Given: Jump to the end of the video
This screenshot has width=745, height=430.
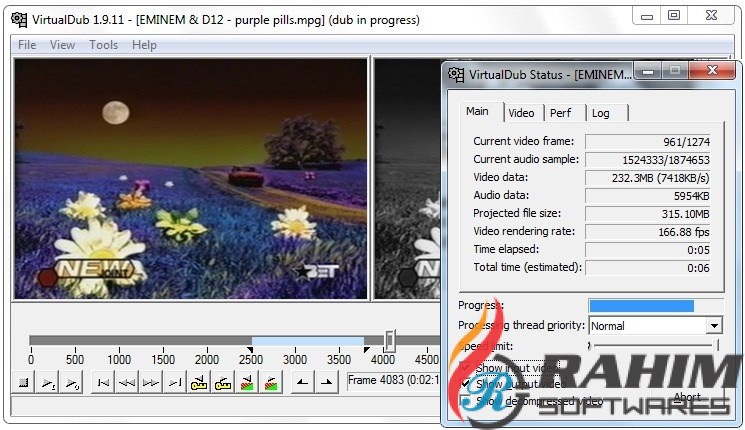Looking at the screenshot, I should coord(175,382).
